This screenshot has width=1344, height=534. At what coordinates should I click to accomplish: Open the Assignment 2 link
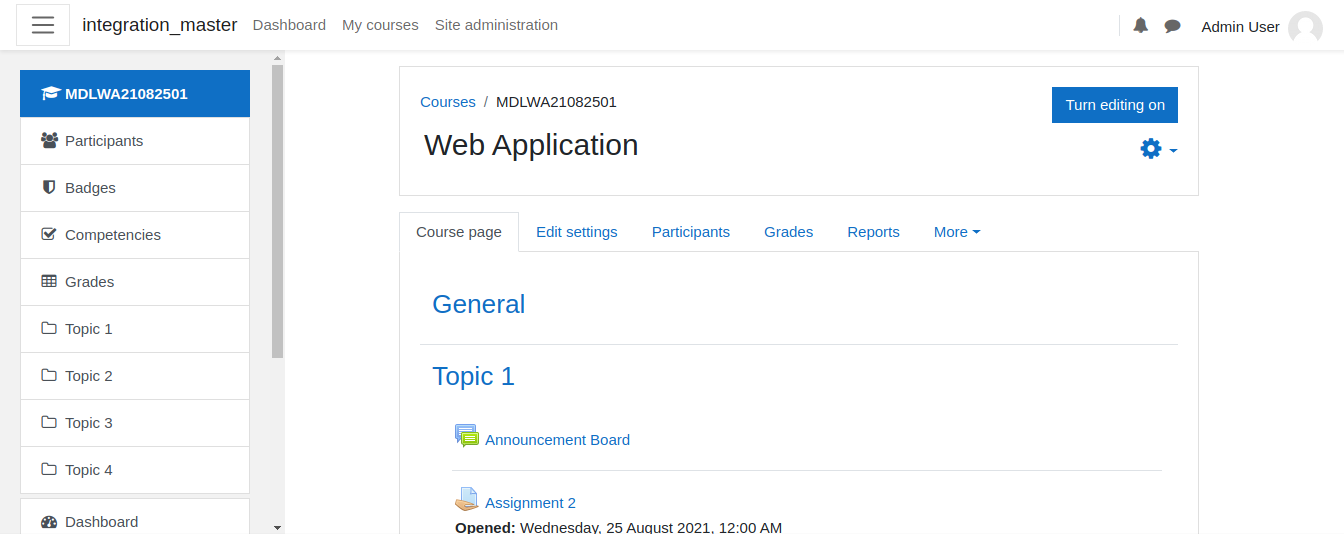point(531,503)
